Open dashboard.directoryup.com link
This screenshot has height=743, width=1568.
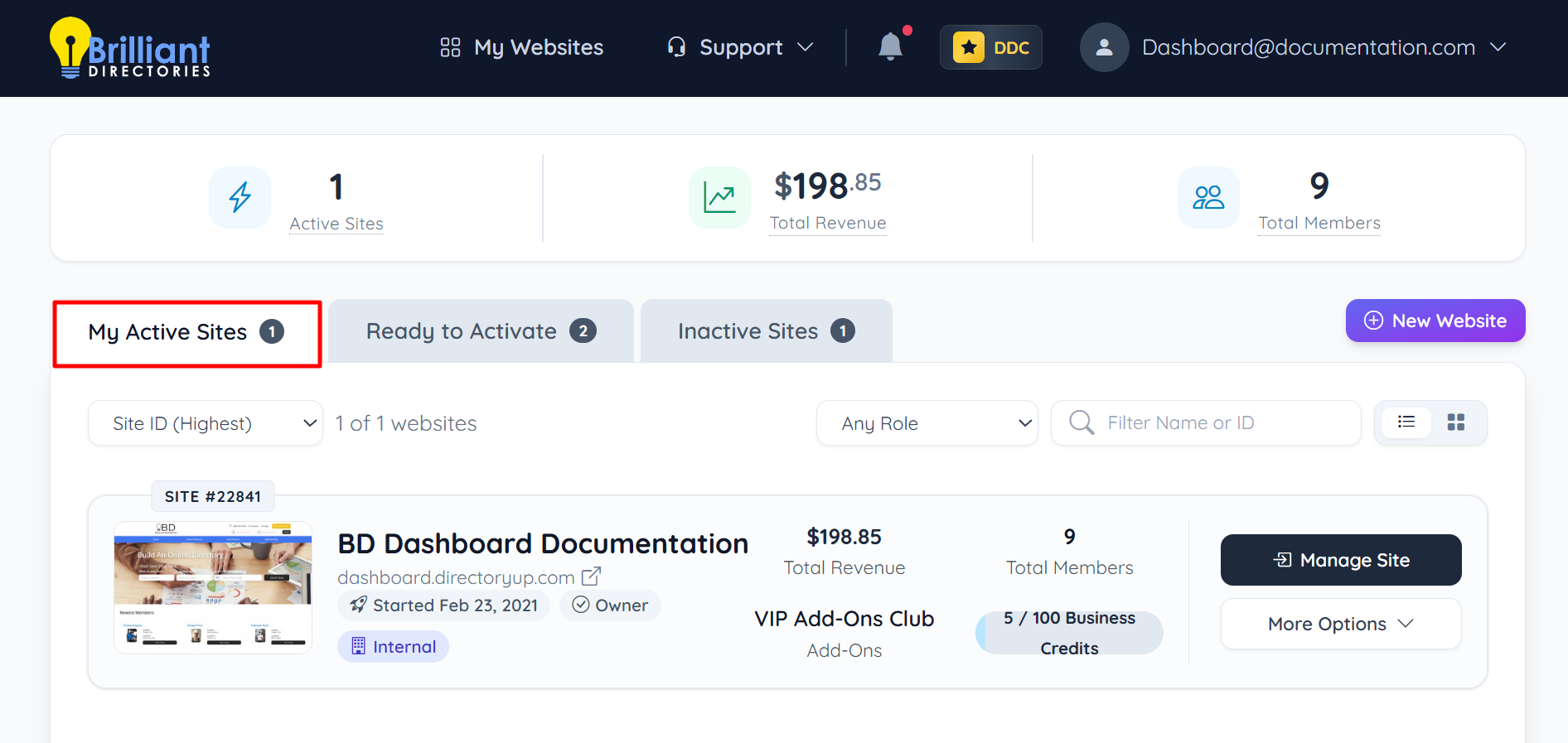(x=456, y=577)
